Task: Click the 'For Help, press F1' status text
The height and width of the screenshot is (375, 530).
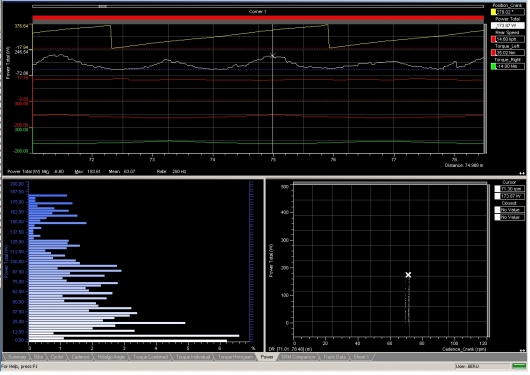Action: tap(20, 367)
